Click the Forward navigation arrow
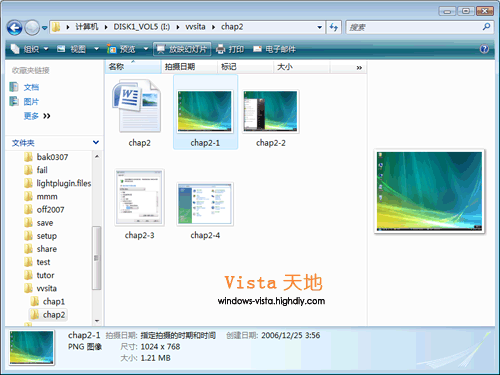The image size is (500, 375). click(32, 28)
